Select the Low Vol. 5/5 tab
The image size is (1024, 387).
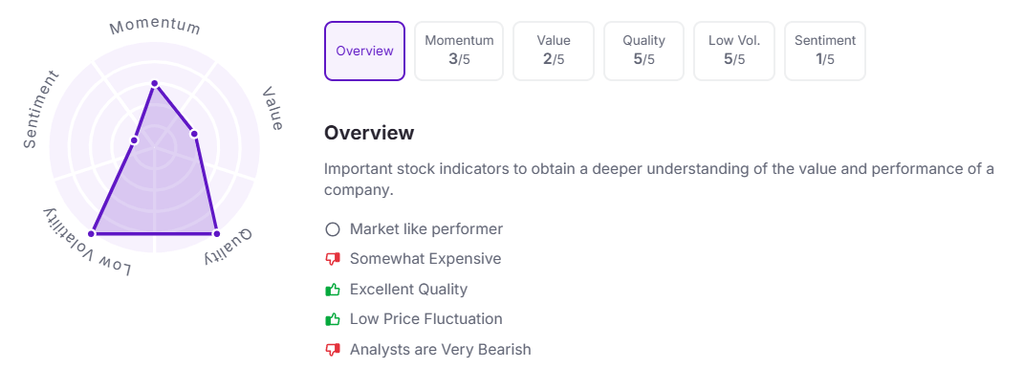pos(734,51)
